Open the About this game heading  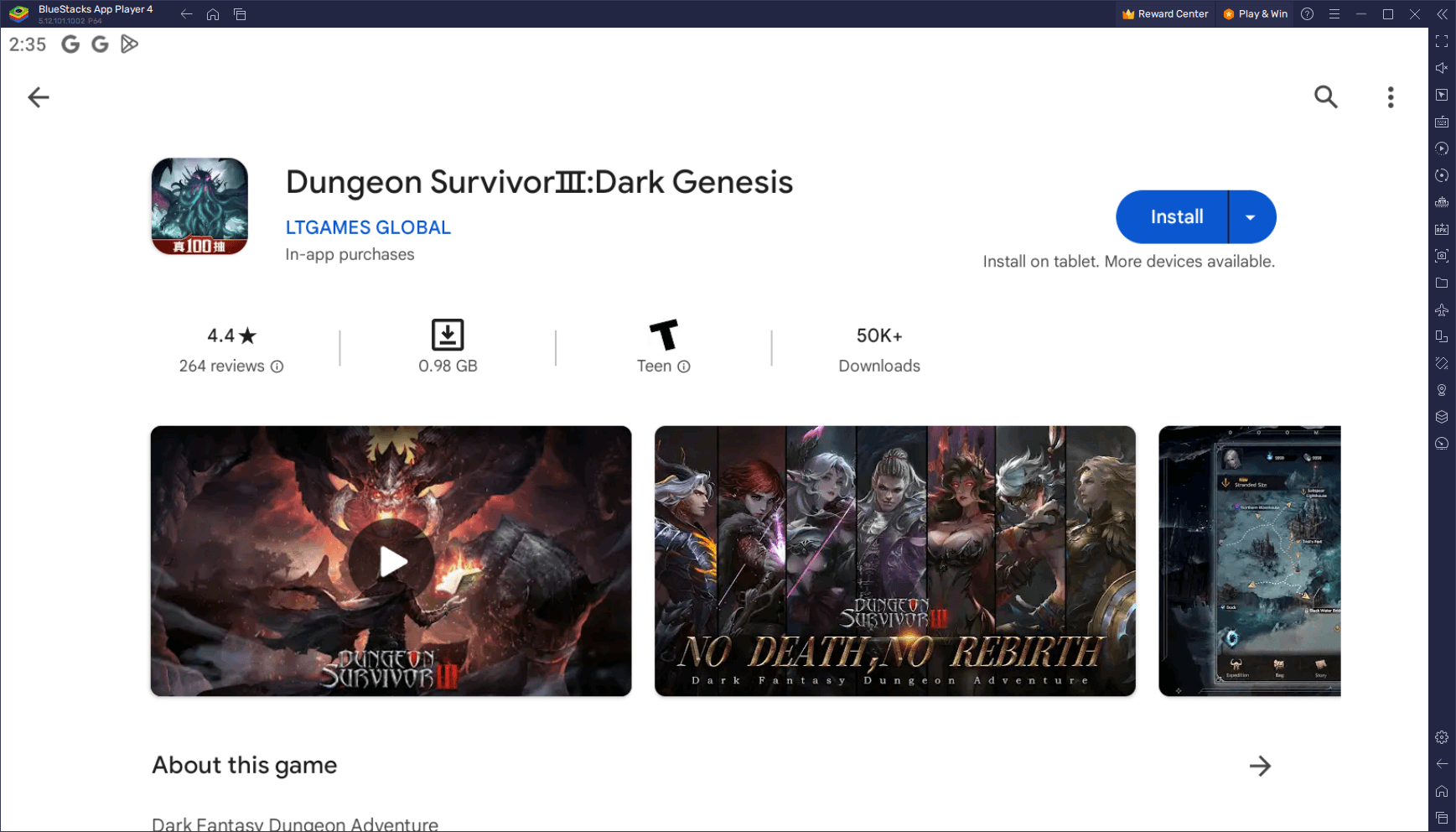pos(245,765)
